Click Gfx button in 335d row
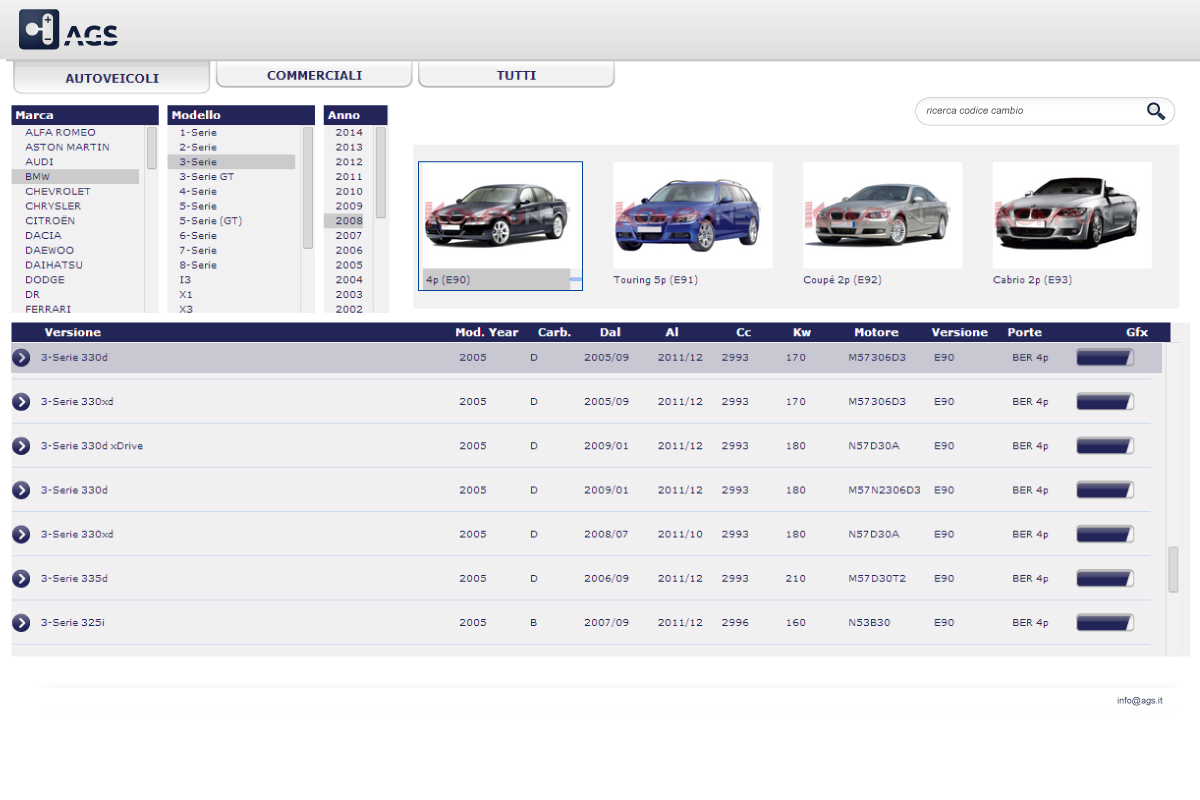1200x800 pixels. (x=1105, y=578)
